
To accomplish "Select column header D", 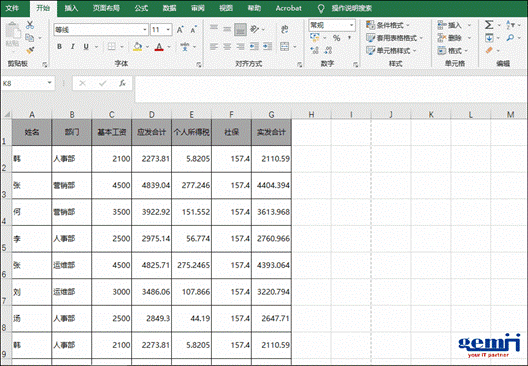I will pos(152,114).
